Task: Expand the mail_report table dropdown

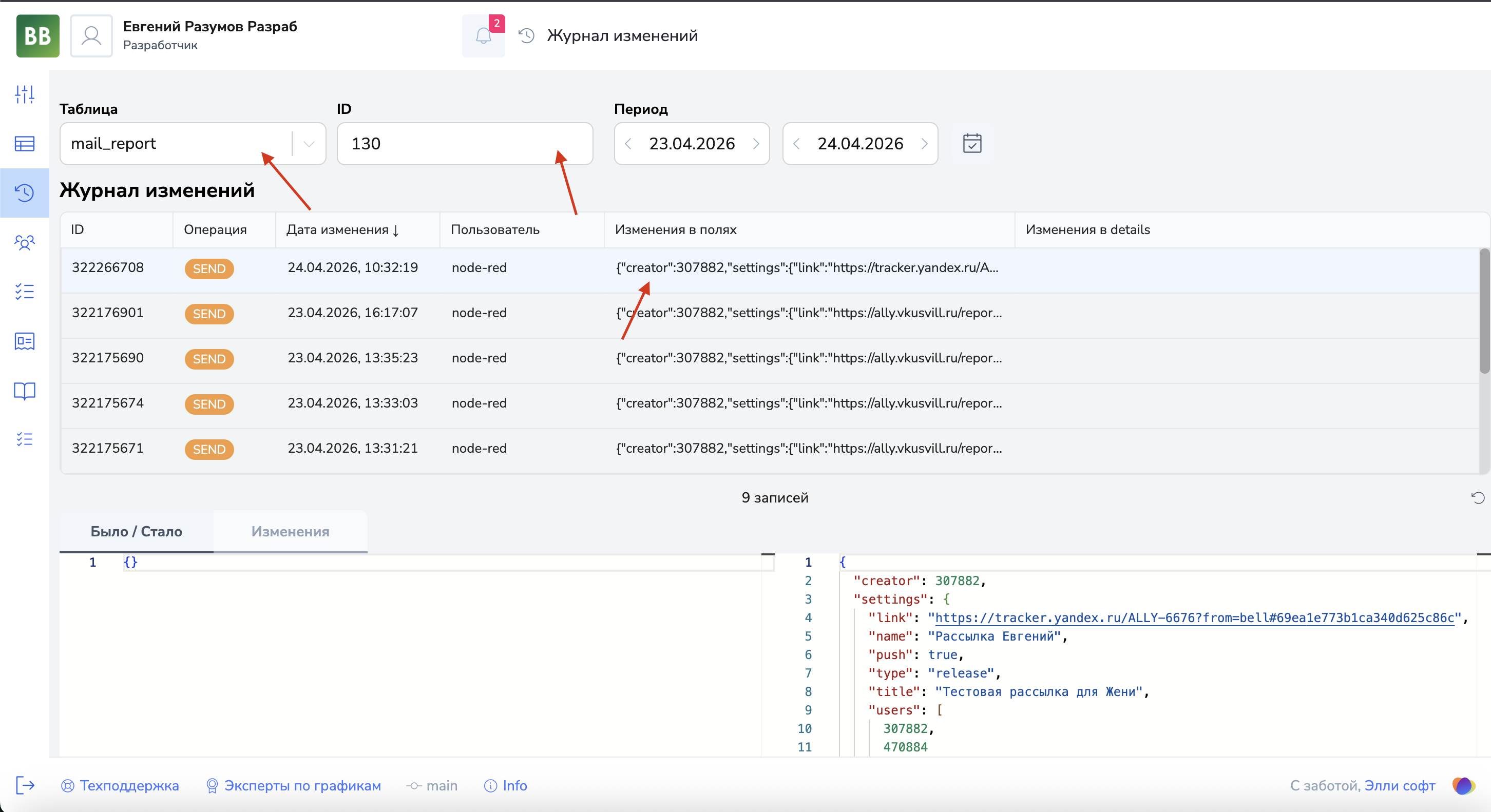Action: [x=309, y=144]
